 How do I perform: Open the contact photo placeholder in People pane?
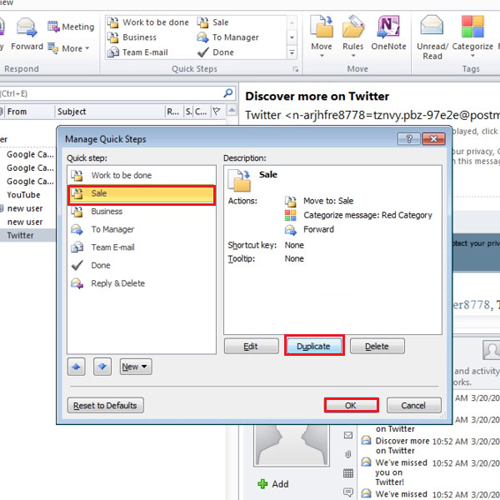[x=291, y=446]
